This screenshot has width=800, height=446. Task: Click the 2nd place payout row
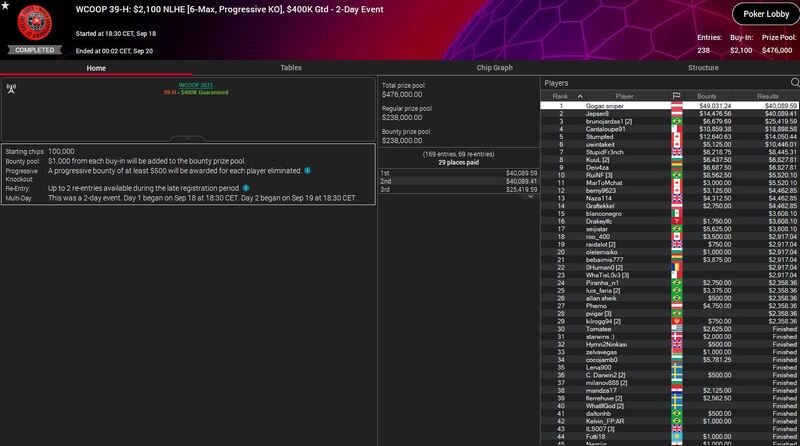point(459,181)
